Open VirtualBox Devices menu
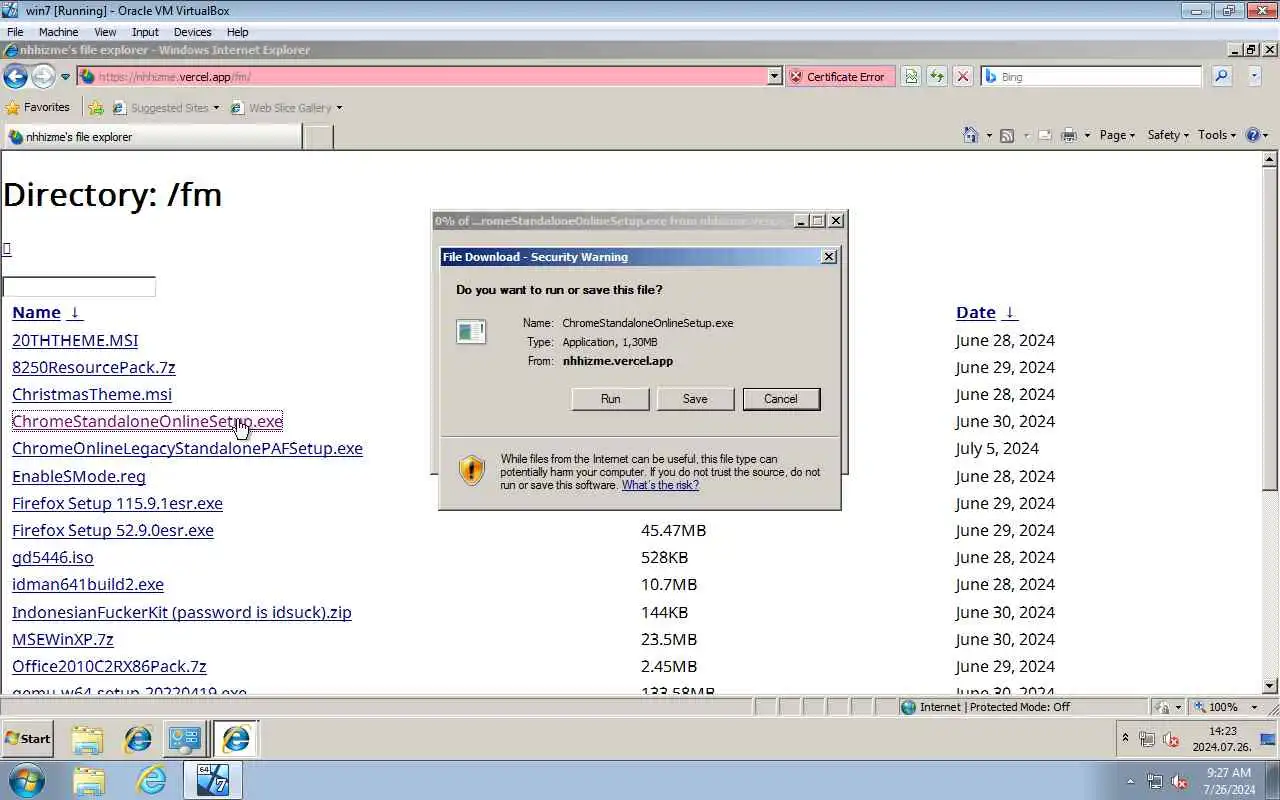1280x800 pixels. coord(192,32)
